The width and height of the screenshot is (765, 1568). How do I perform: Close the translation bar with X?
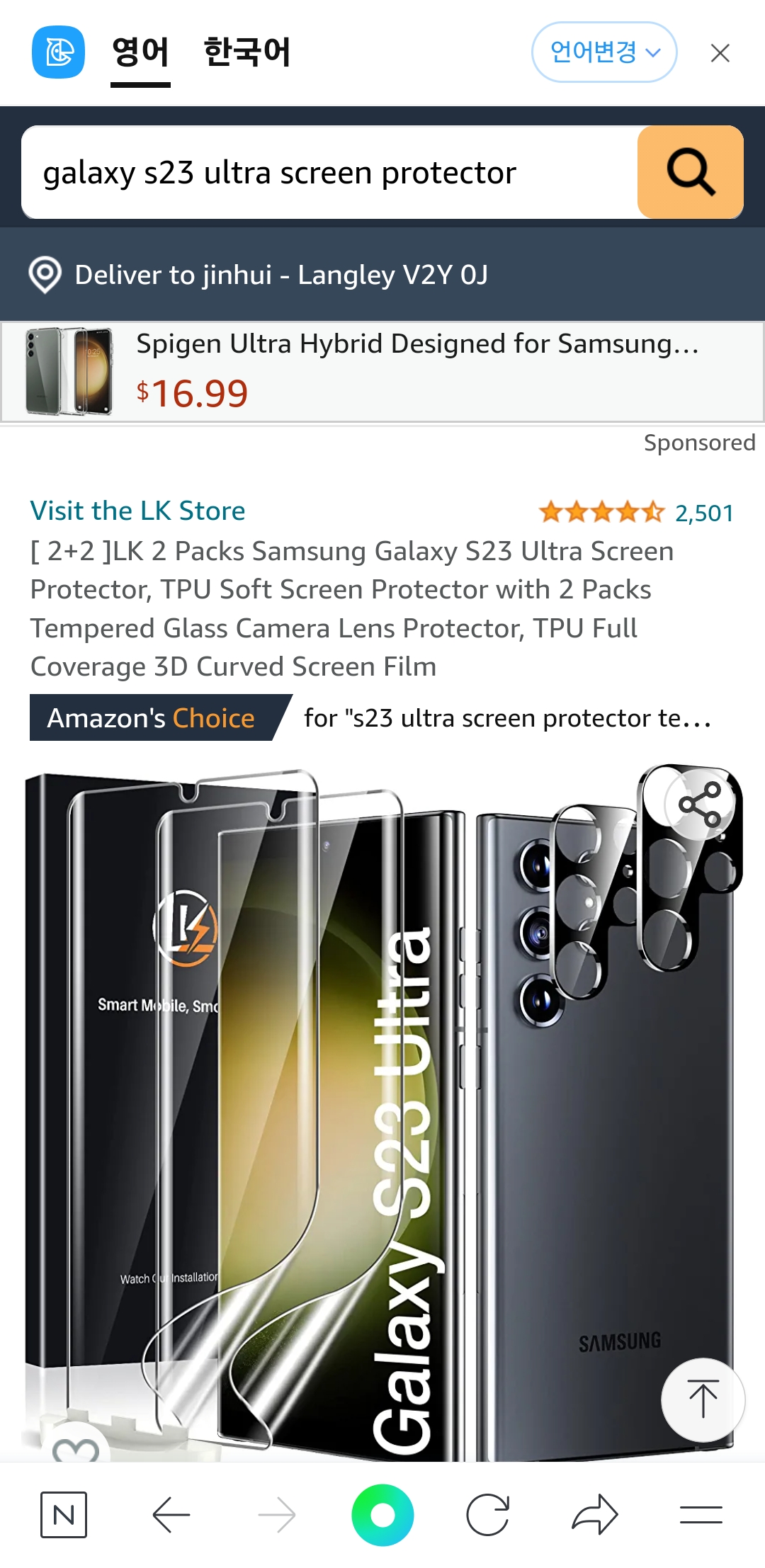pyautogui.click(x=720, y=53)
